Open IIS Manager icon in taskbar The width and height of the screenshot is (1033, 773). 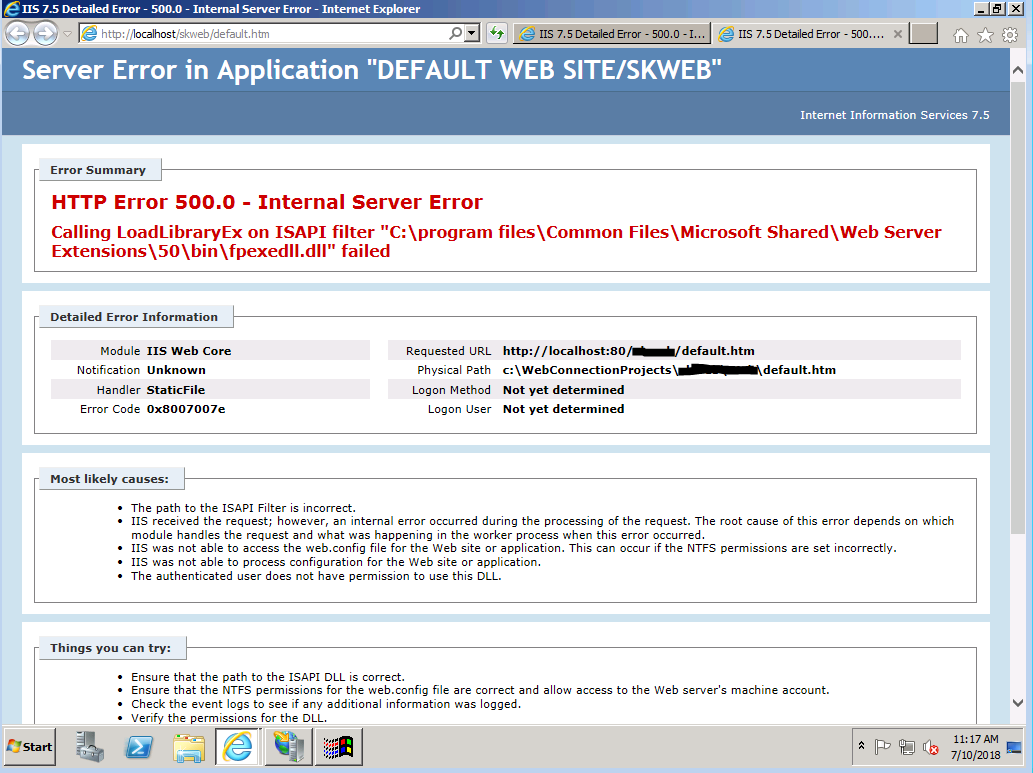(x=288, y=747)
